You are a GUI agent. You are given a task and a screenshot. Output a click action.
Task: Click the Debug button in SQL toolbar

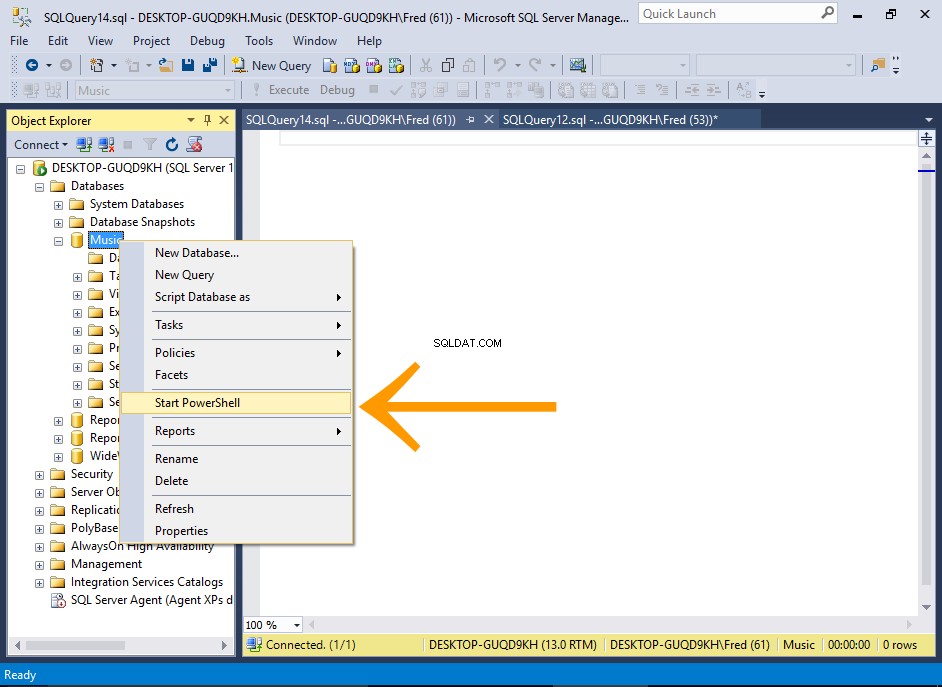(x=337, y=90)
